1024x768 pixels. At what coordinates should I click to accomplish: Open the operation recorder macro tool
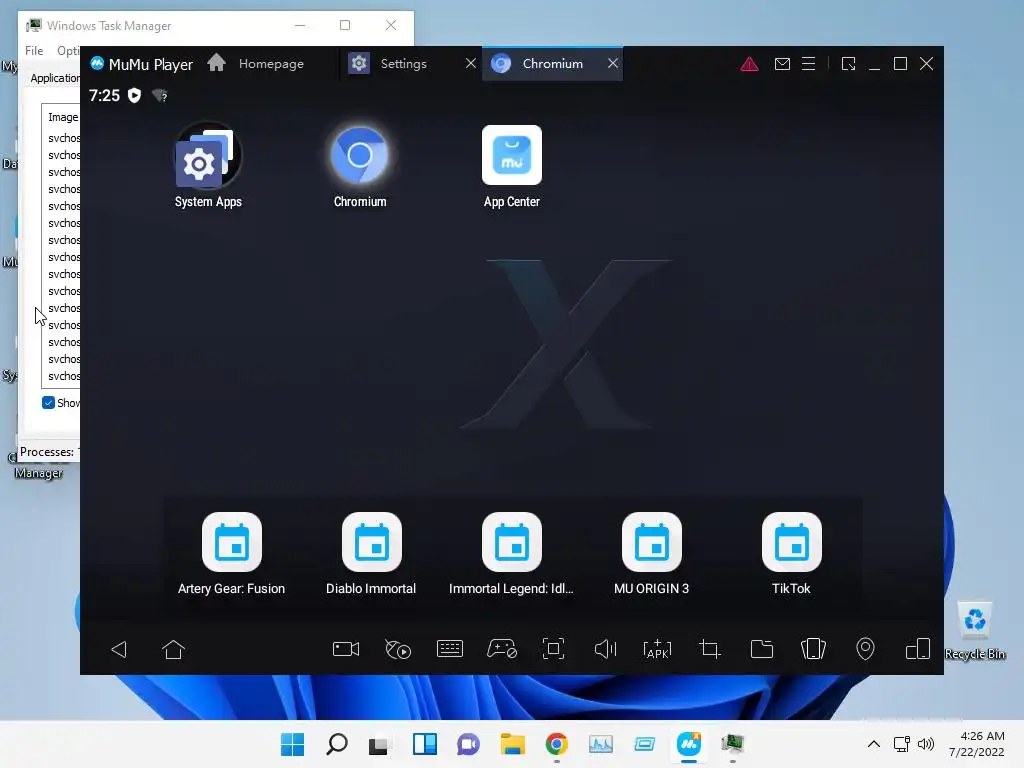click(398, 649)
